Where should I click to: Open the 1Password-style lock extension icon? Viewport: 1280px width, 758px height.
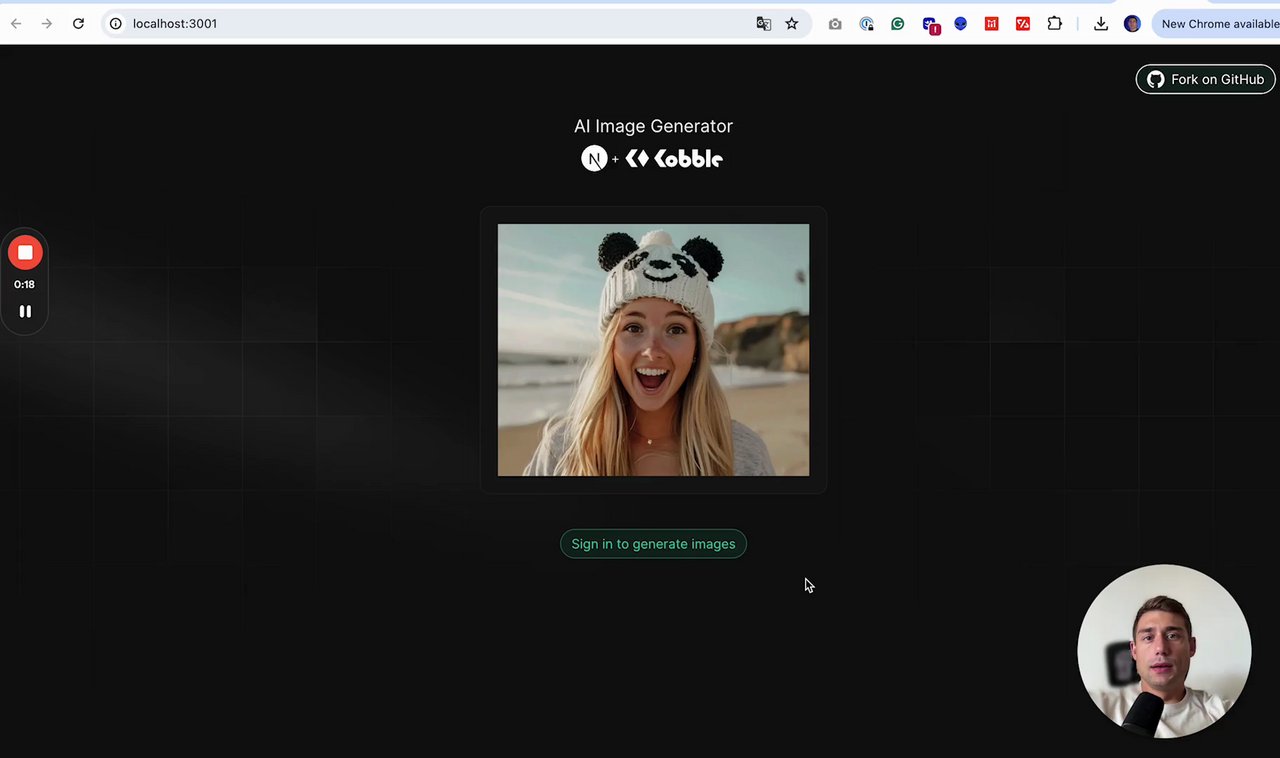click(866, 24)
